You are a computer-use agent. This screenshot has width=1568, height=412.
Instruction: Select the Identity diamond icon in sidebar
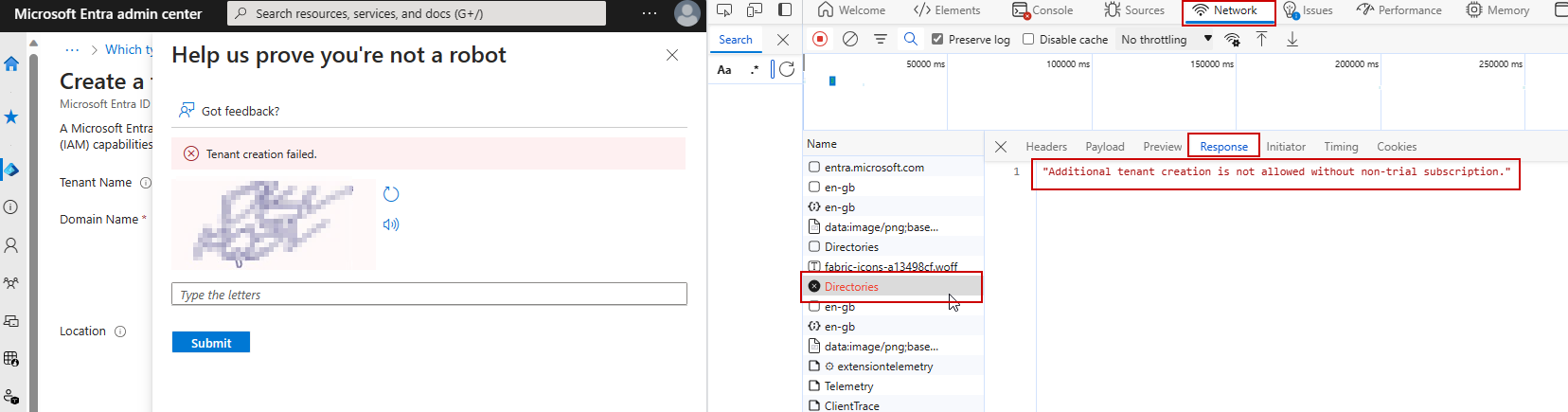point(11,170)
